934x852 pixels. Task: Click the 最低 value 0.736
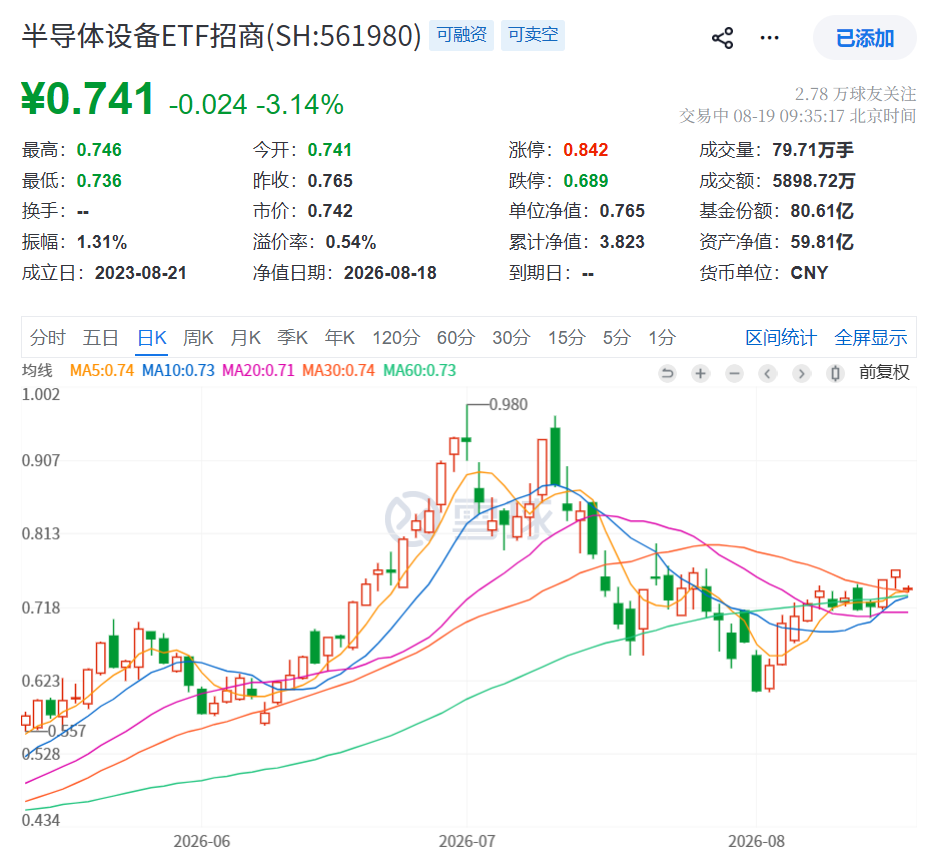click(99, 181)
